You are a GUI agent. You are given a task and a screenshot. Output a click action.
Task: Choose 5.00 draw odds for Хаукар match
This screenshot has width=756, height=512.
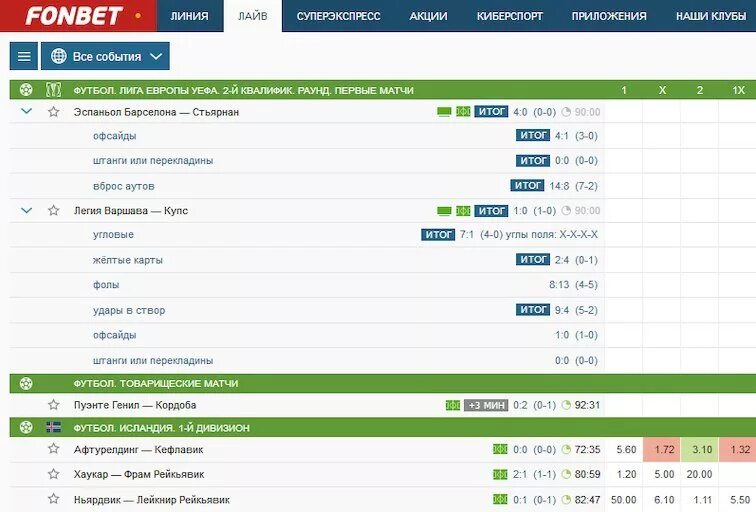(664, 474)
